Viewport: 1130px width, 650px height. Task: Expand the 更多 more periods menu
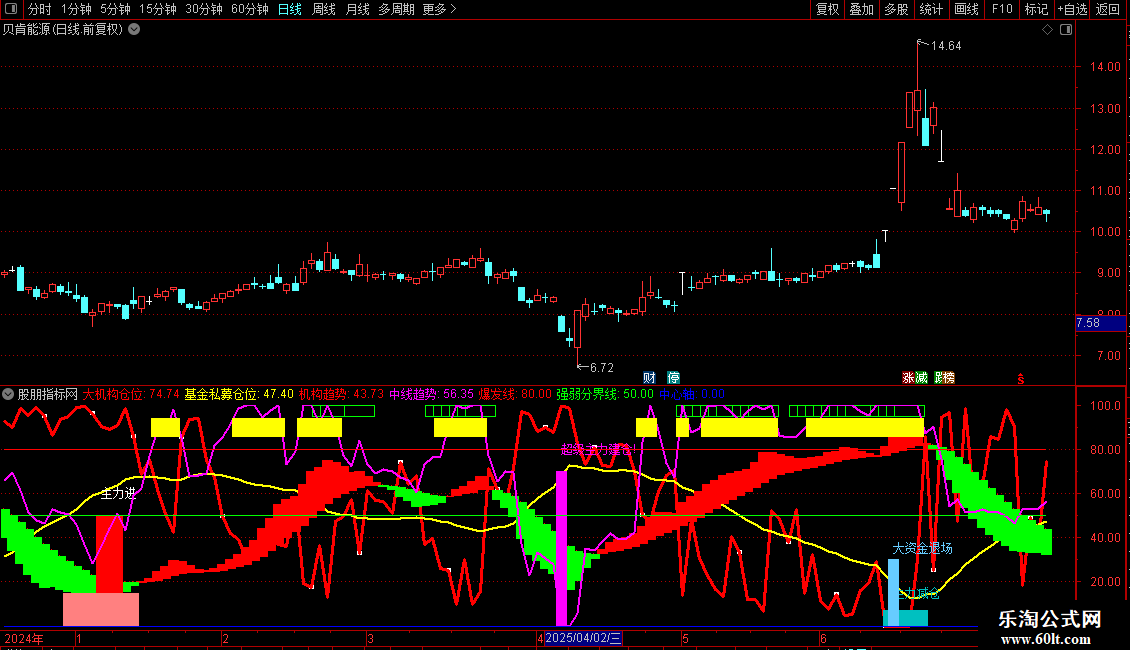pos(440,9)
